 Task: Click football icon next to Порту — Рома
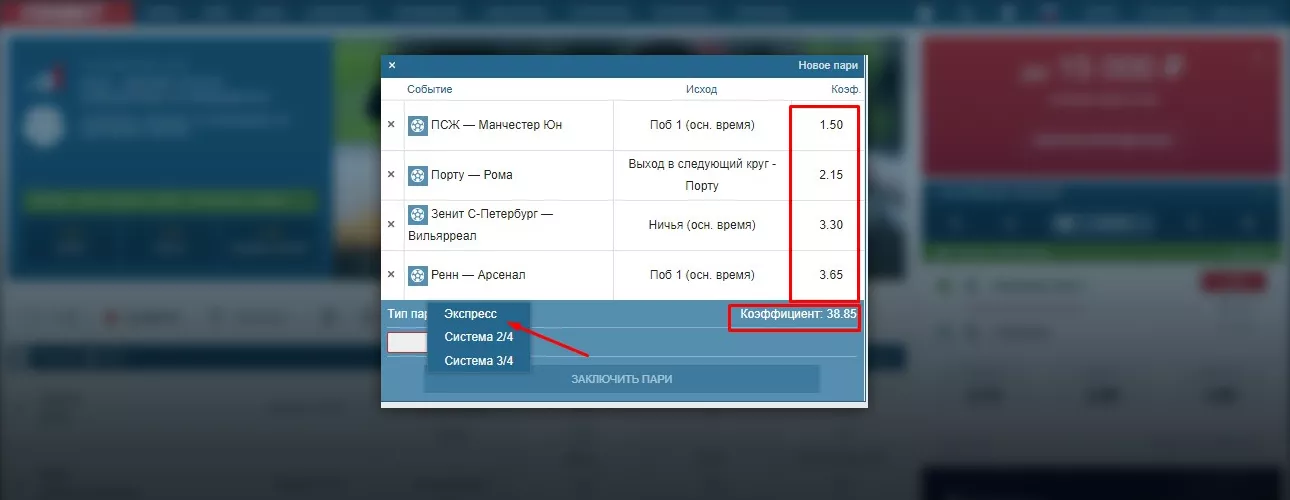(x=418, y=175)
